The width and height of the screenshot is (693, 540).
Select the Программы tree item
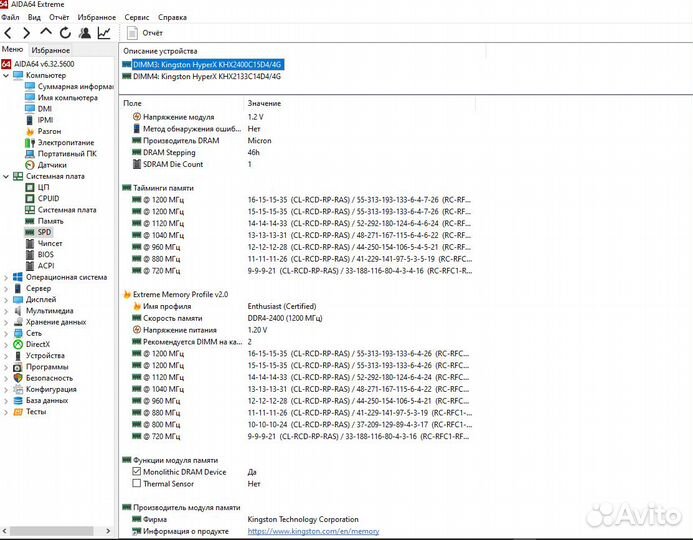pos(47,367)
